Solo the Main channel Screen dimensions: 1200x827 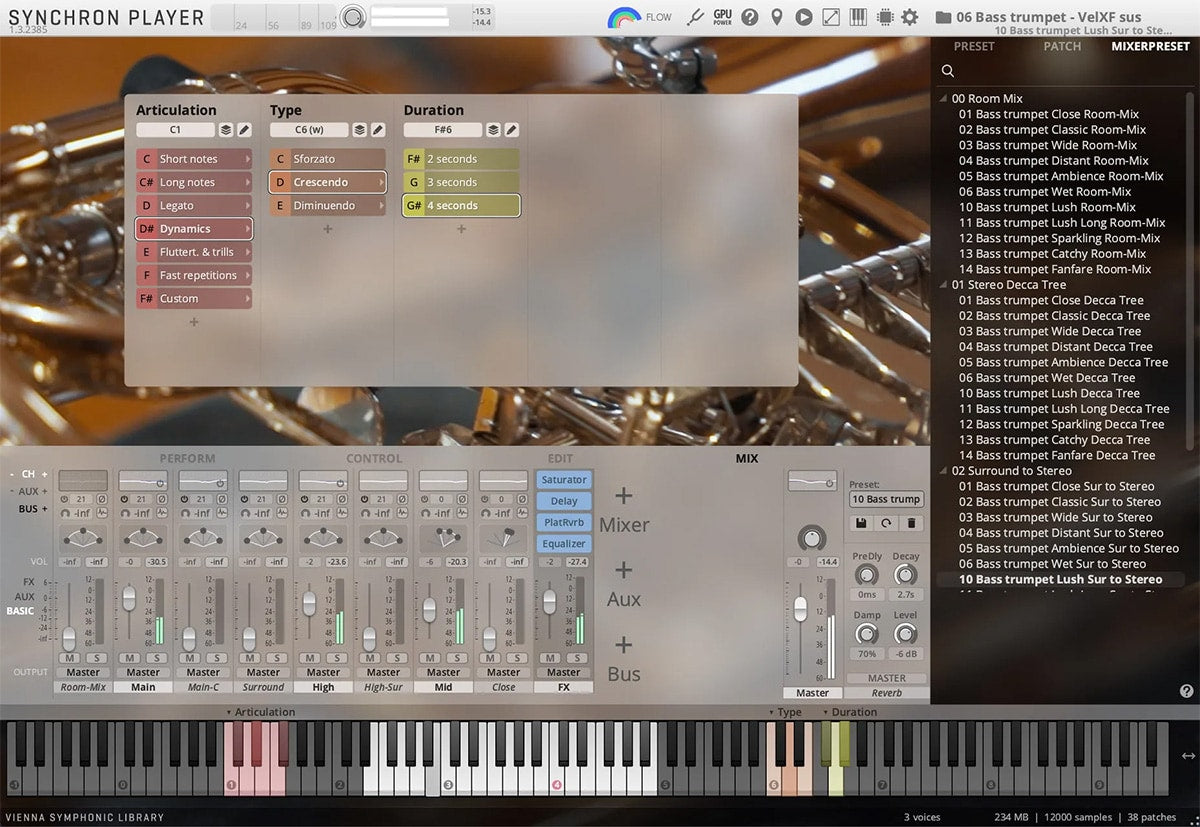(x=157, y=658)
